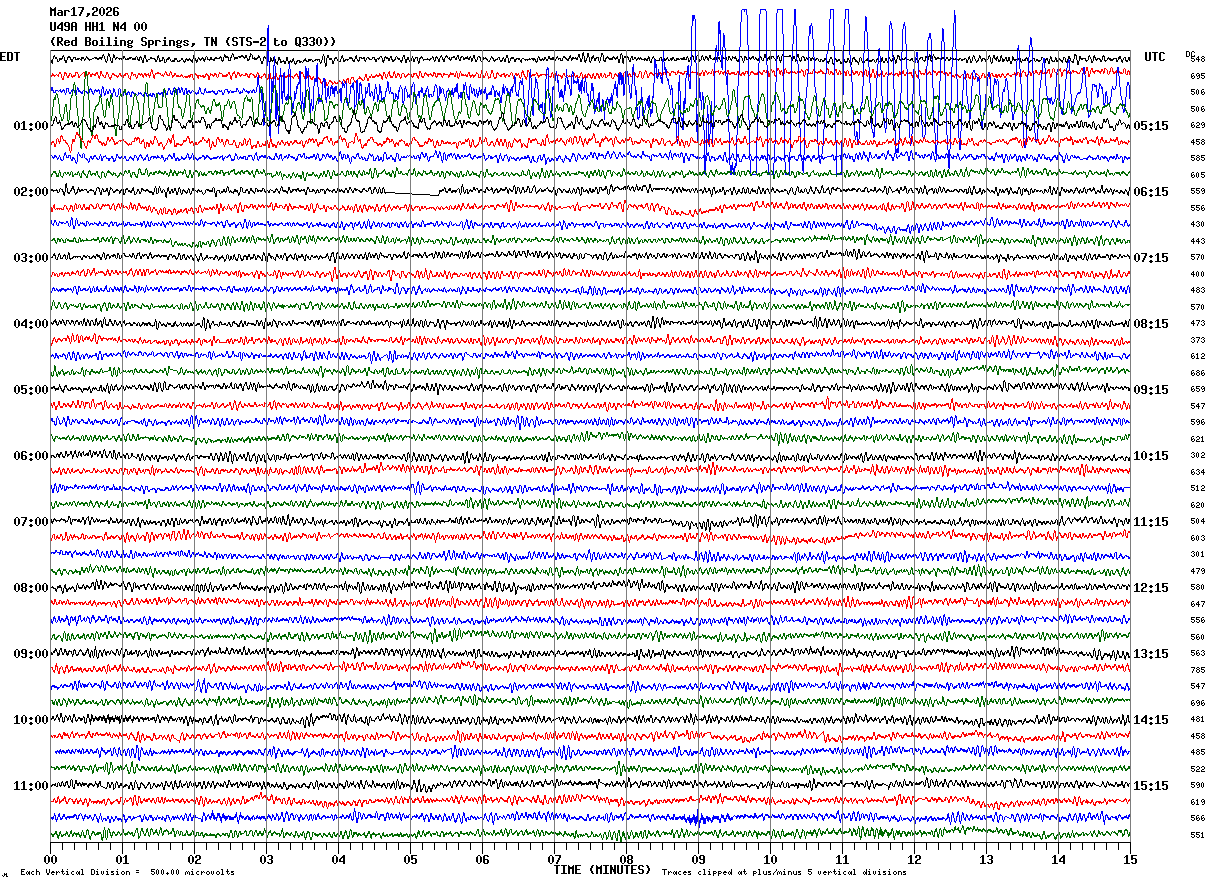
Task: Click the 'TIME (MINUTES)' axis title
Action: 602,870
